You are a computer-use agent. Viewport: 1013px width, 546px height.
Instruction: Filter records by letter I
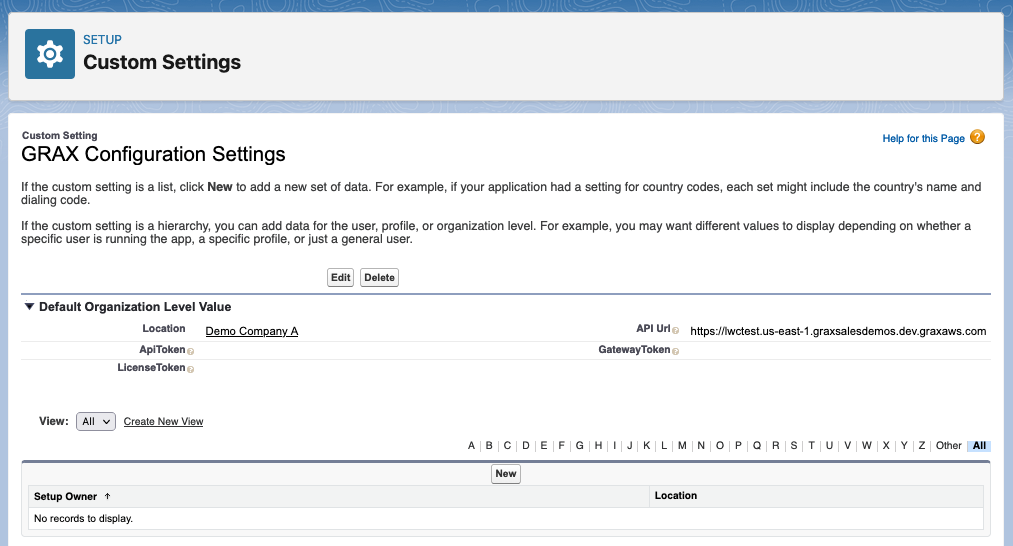pyautogui.click(x=614, y=445)
